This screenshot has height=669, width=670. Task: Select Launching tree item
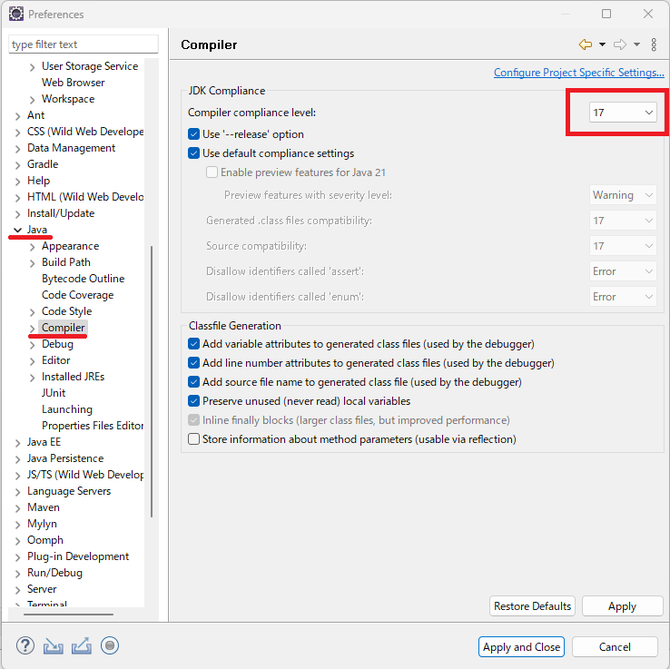(x=67, y=409)
